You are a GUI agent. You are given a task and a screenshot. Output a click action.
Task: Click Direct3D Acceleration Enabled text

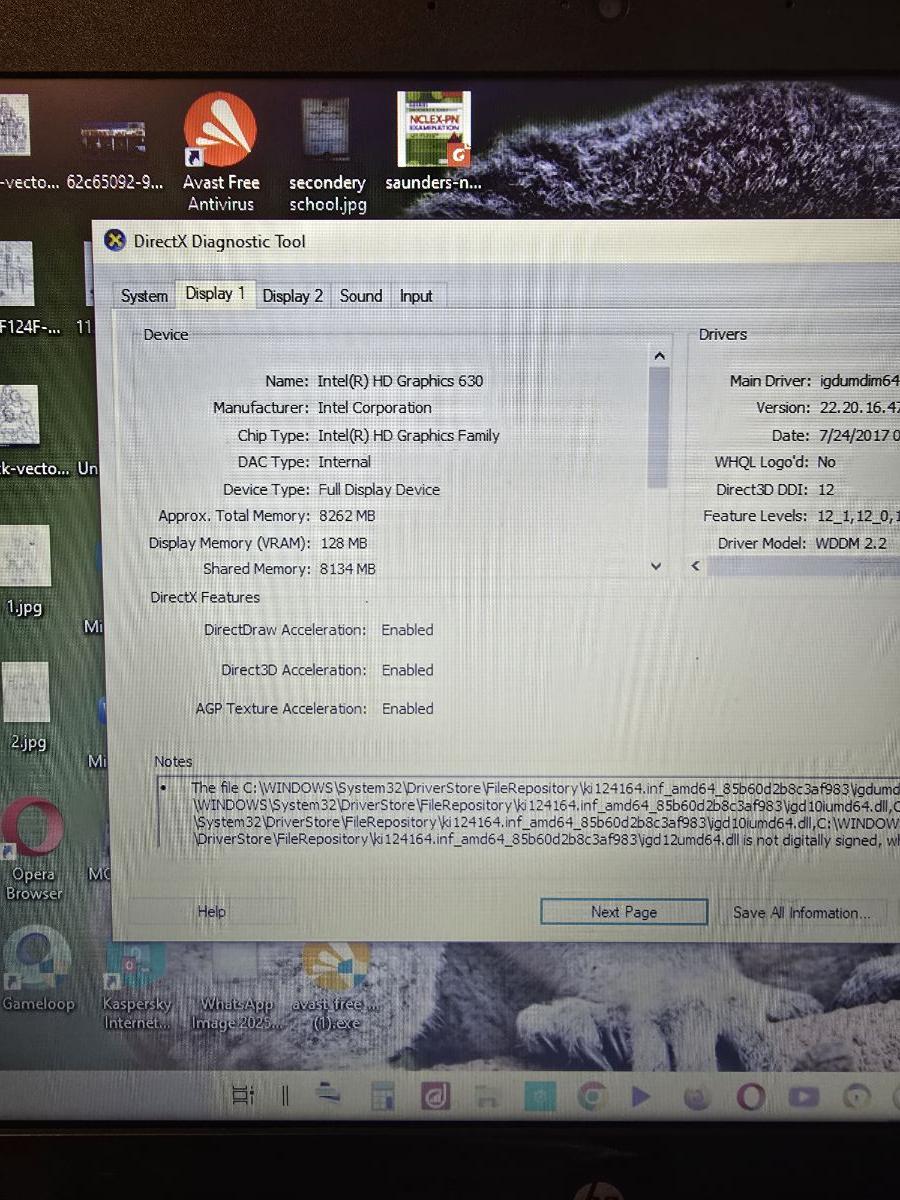pos(408,670)
